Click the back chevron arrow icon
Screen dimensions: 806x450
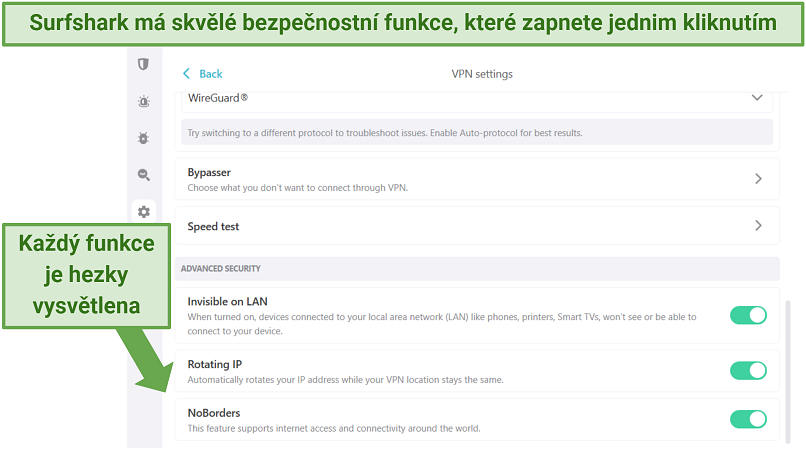point(186,74)
